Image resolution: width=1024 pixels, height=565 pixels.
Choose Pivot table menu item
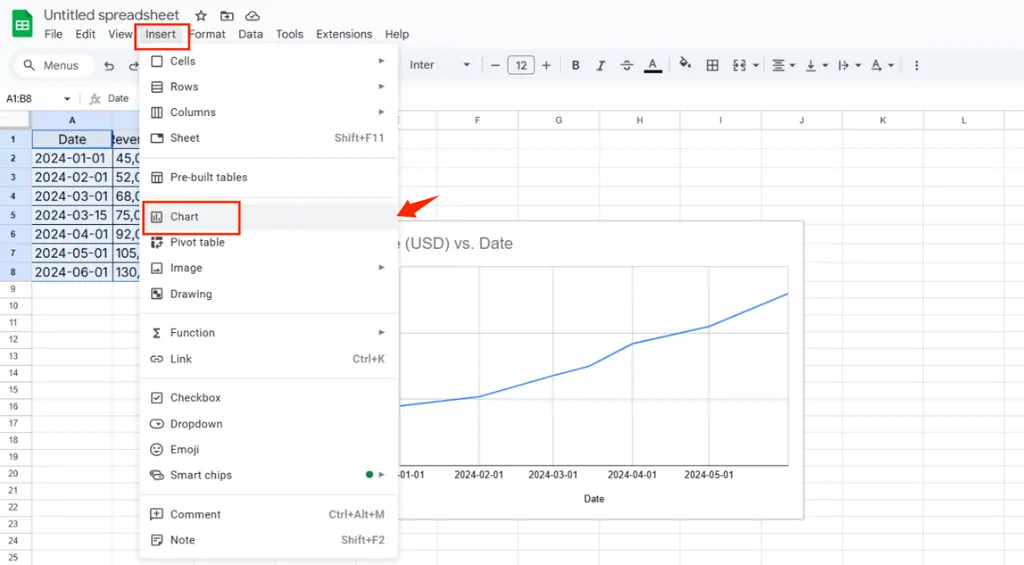coord(197,242)
